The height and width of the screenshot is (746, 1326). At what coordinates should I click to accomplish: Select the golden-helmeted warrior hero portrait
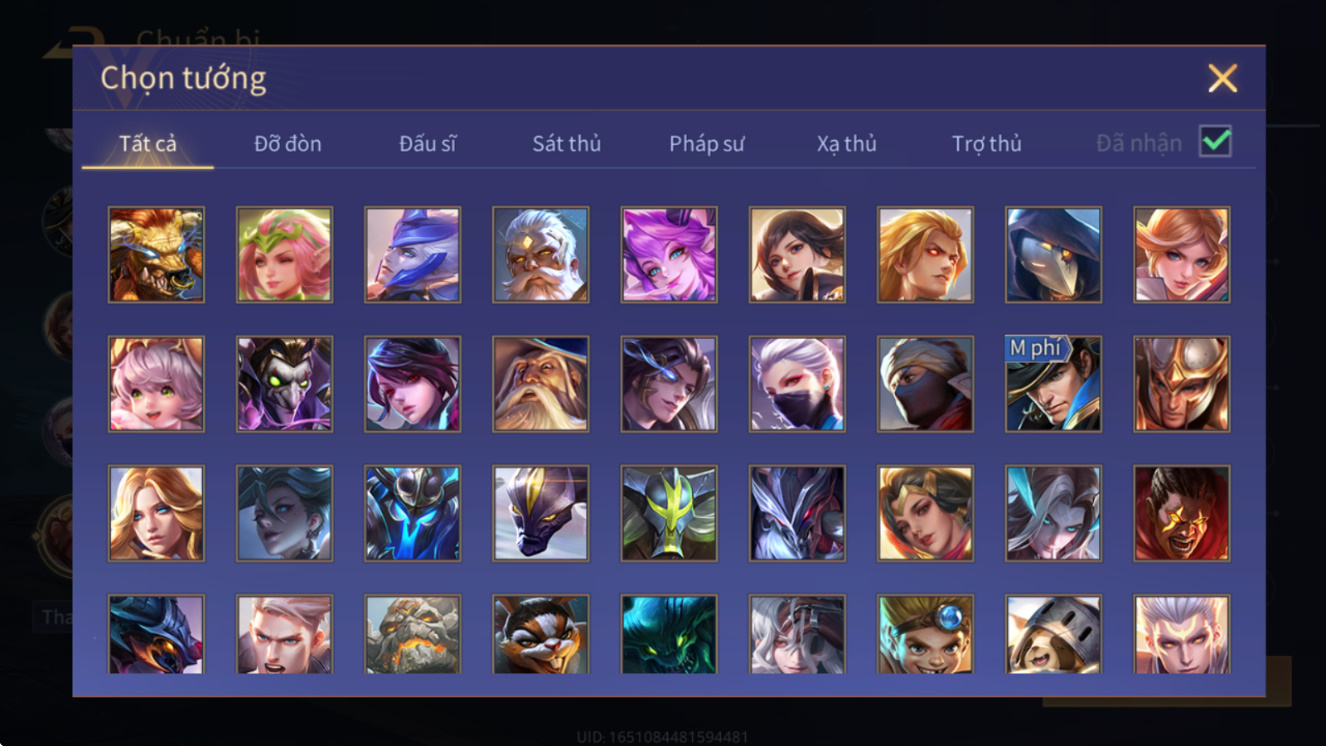point(1181,384)
